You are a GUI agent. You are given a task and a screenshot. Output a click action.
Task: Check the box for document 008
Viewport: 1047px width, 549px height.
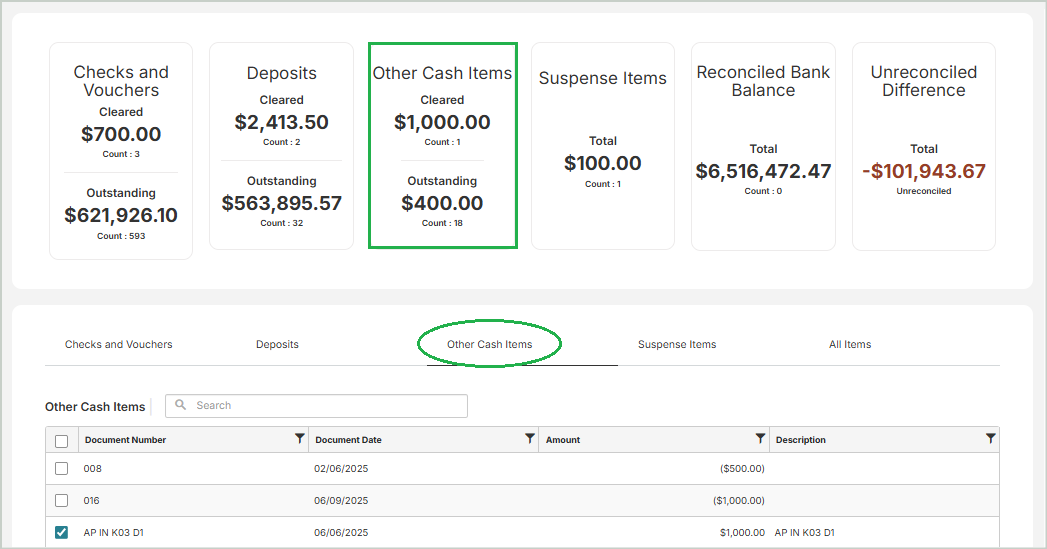(x=62, y=468)
